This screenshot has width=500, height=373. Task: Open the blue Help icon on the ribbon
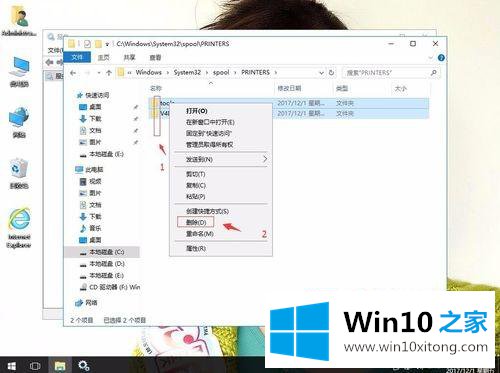[x=441, y=58]
